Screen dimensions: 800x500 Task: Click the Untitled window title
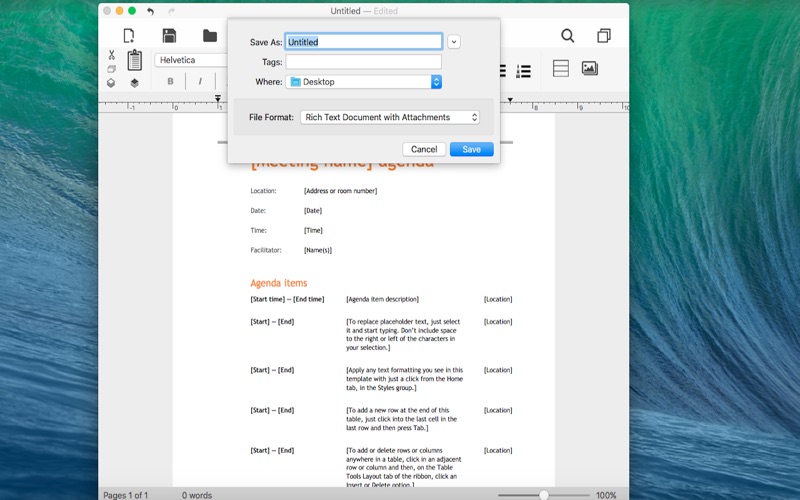(x=345, y=11)
